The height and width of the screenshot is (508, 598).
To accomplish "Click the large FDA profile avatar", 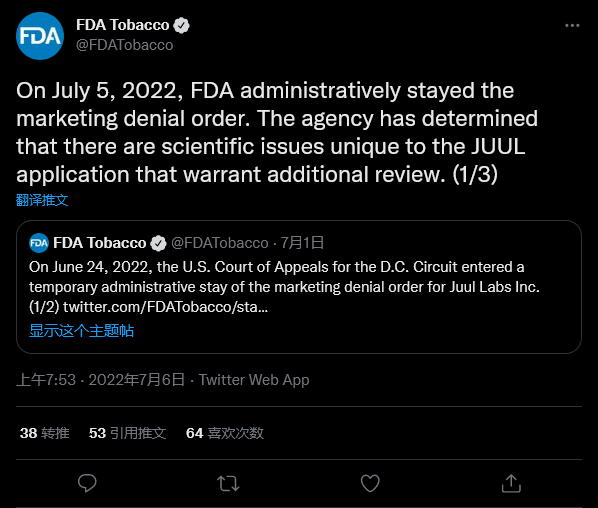I will tap(40, 36).
